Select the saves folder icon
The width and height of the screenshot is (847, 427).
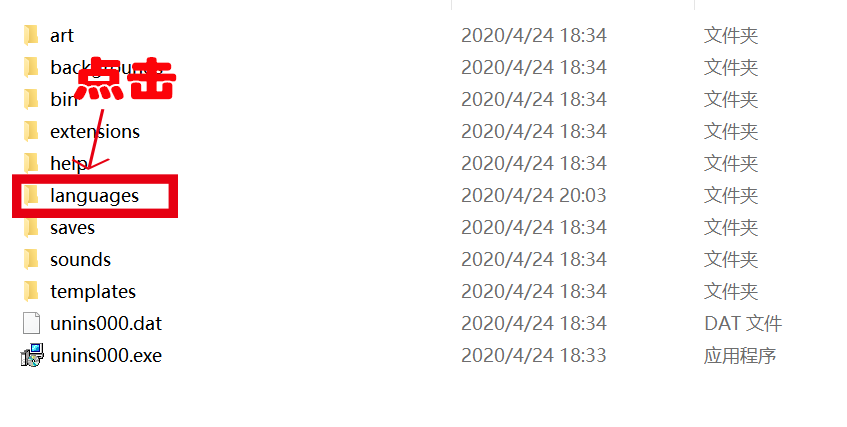tap(31, 227)
